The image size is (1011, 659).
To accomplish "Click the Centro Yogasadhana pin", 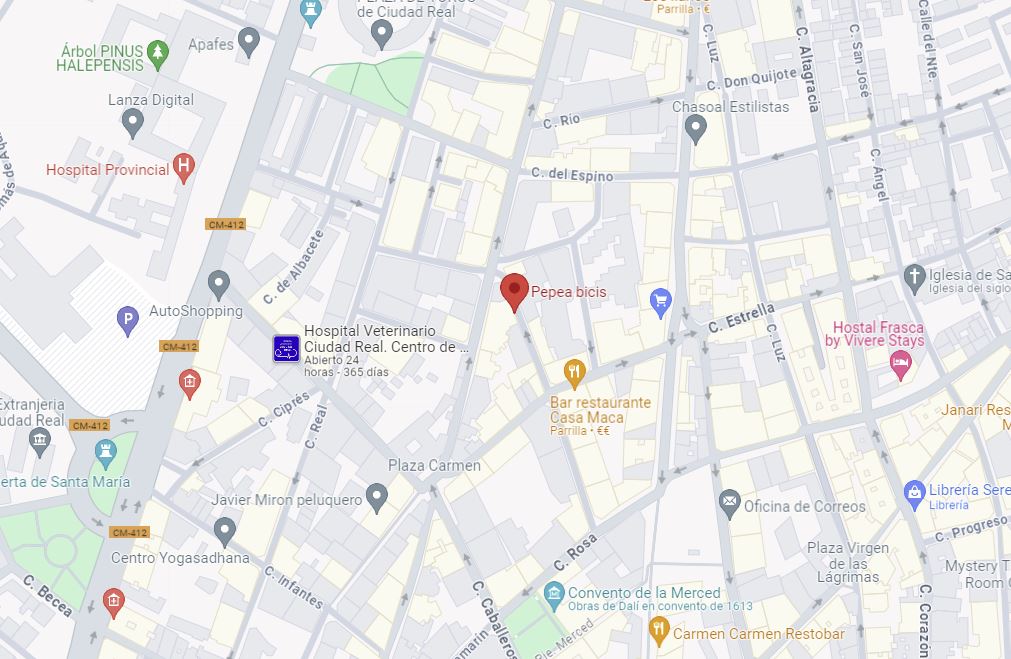I will coord(224,532).
